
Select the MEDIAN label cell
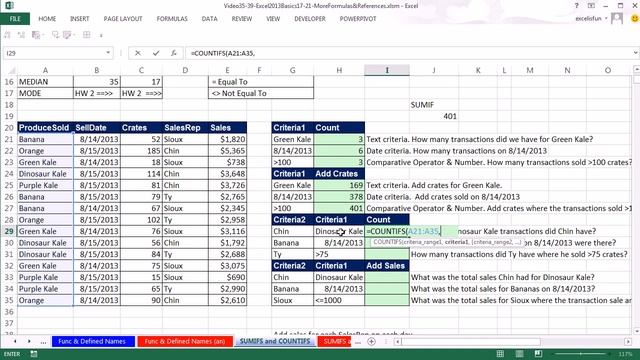(45, 82)
